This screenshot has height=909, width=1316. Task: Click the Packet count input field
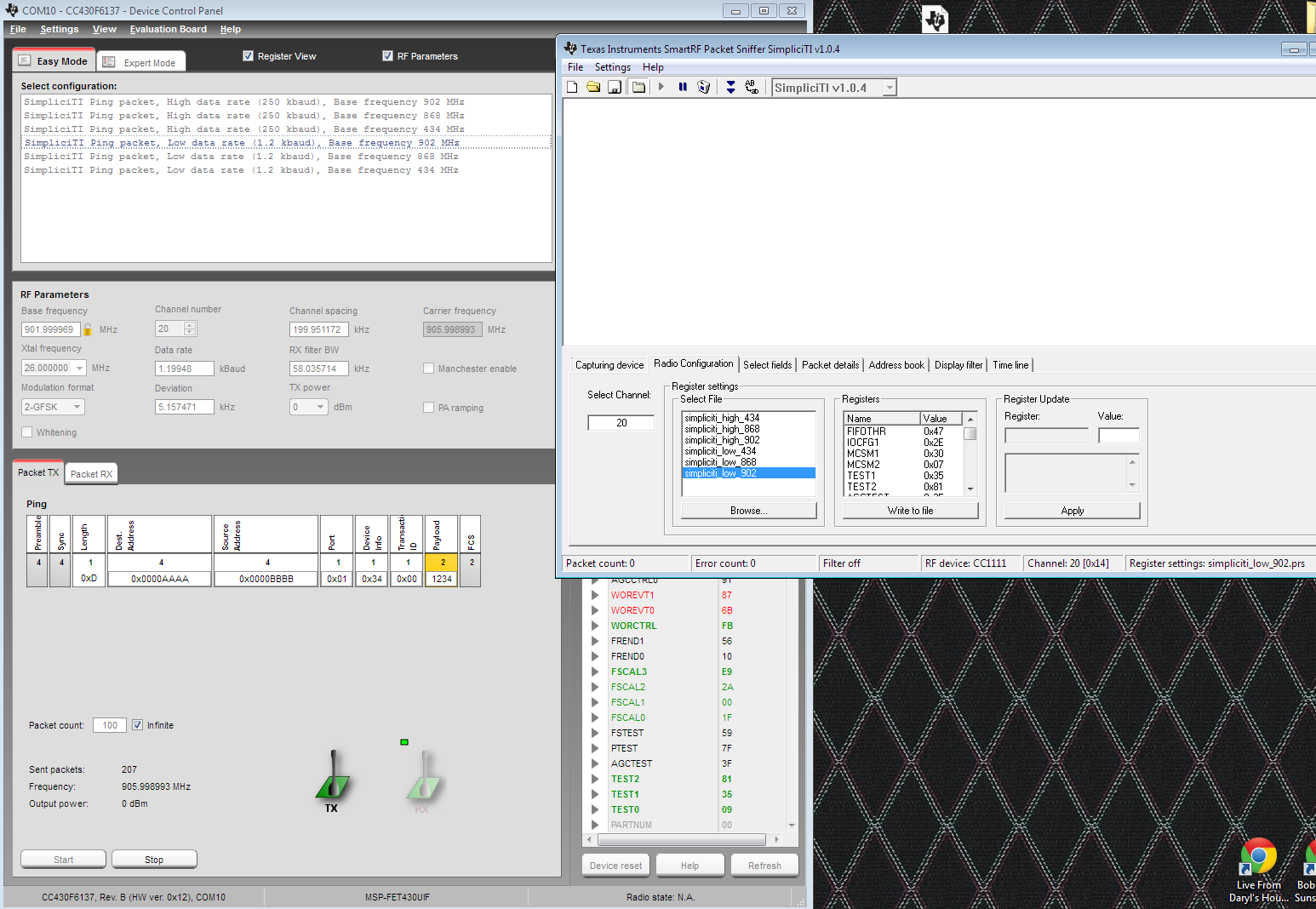pyautogui.click(x=110, y=725)
